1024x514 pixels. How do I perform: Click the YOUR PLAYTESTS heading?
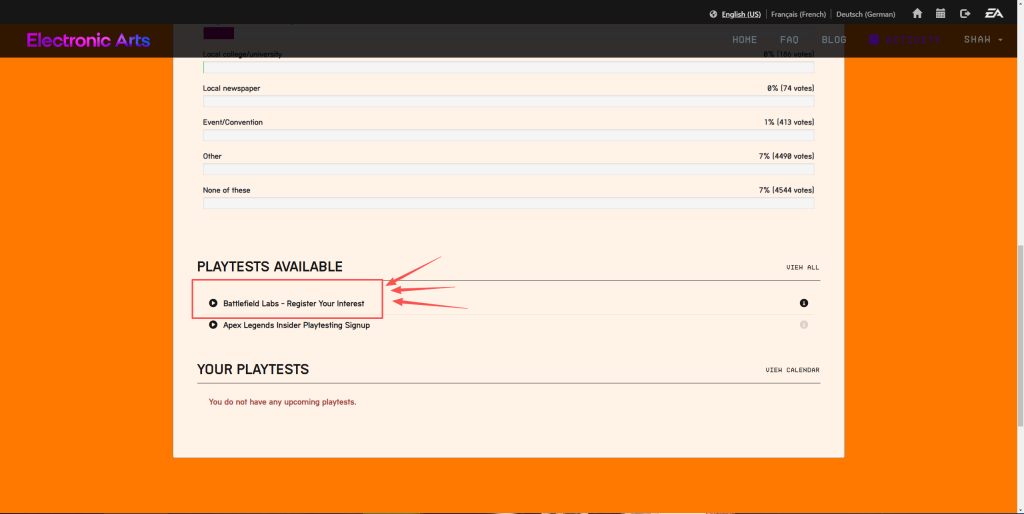(x=253, y=369)
